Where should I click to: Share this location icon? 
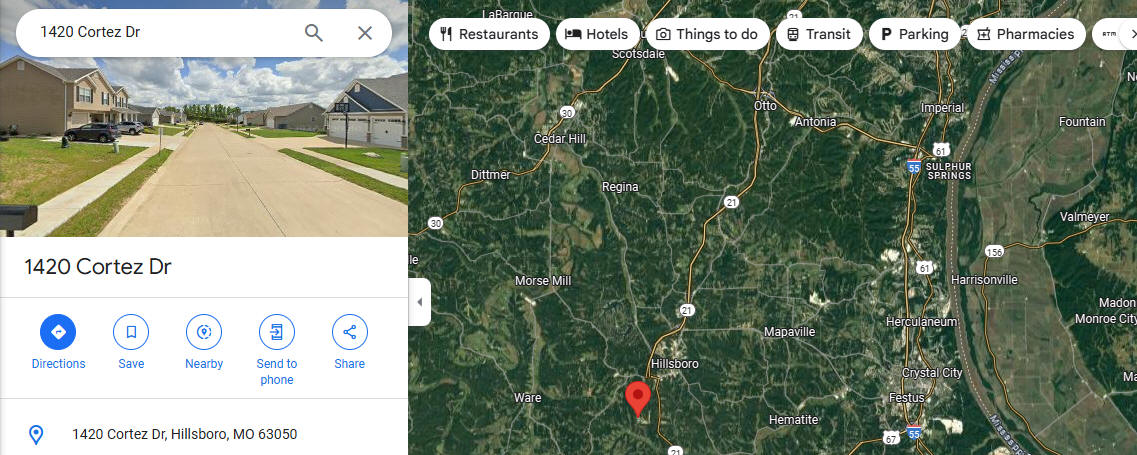point(350,332)
